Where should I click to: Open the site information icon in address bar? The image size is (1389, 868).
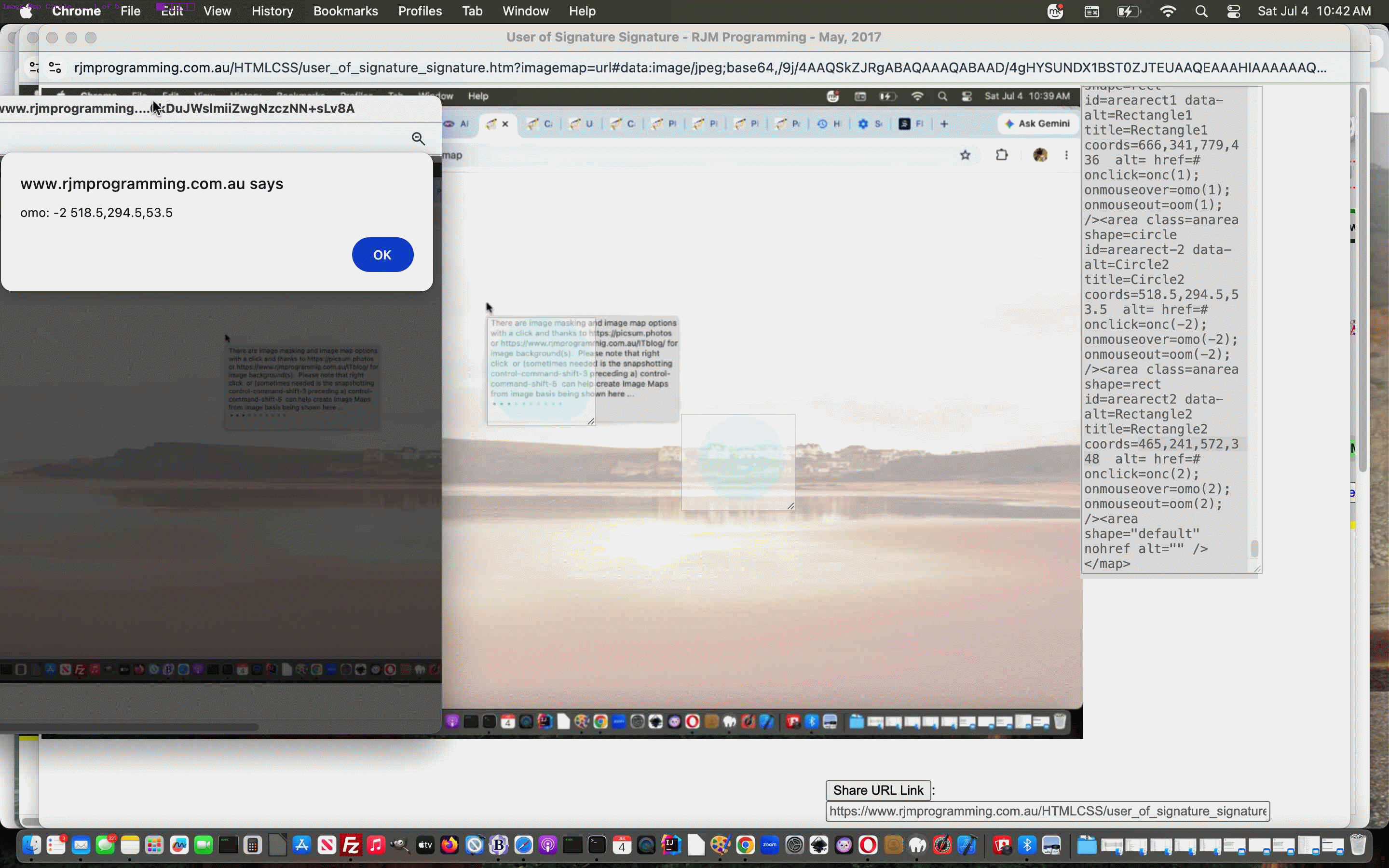tap(54, 68)
